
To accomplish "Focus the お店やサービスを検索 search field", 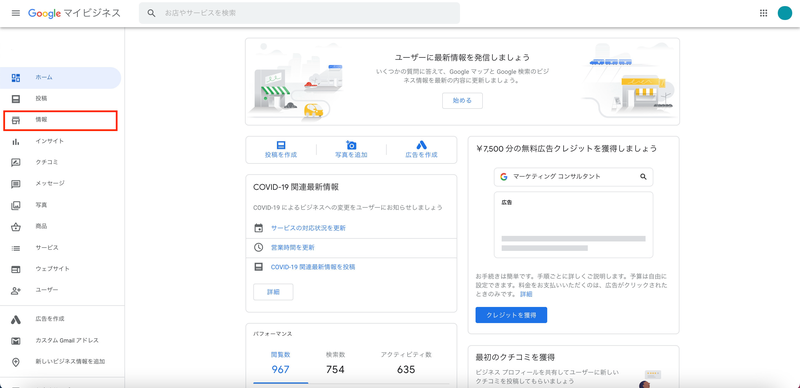I will [x=299, y=13].
